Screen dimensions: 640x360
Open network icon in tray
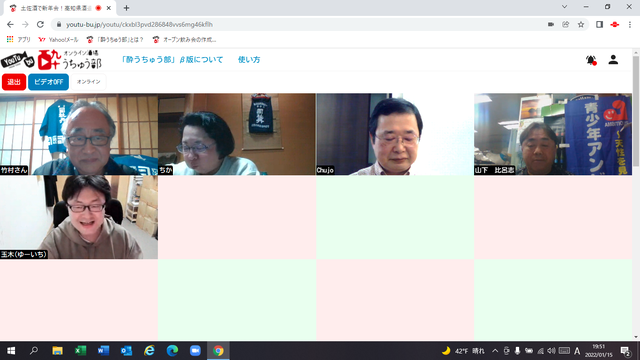pyautogui.click(x=540, y=351)
